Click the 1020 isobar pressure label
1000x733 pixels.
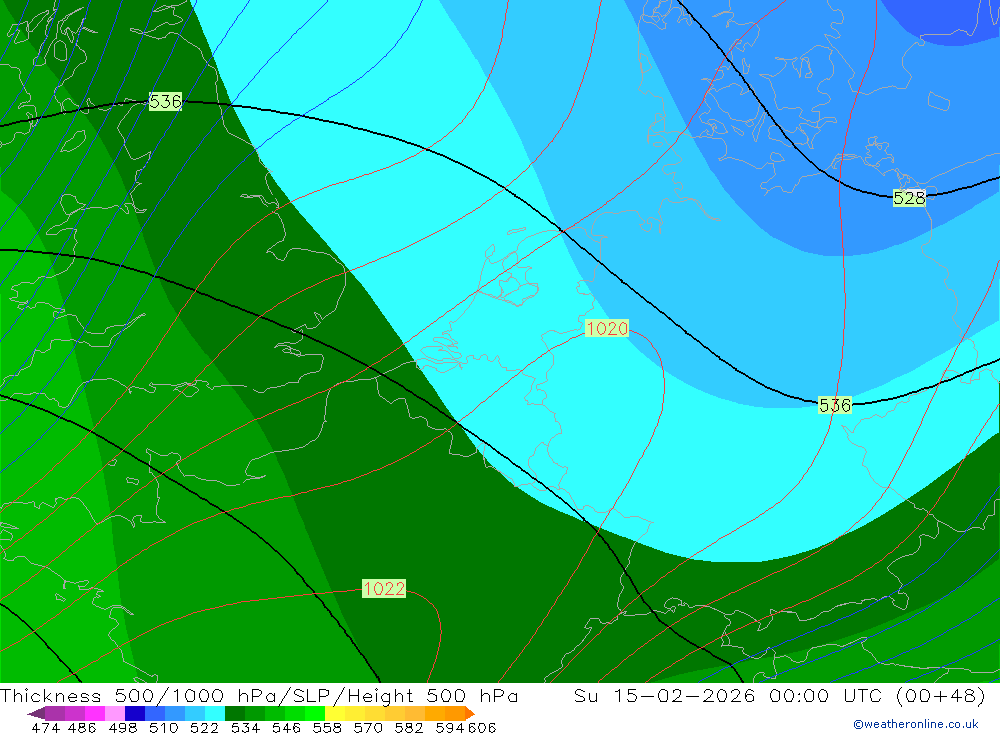tap(607, 329)
